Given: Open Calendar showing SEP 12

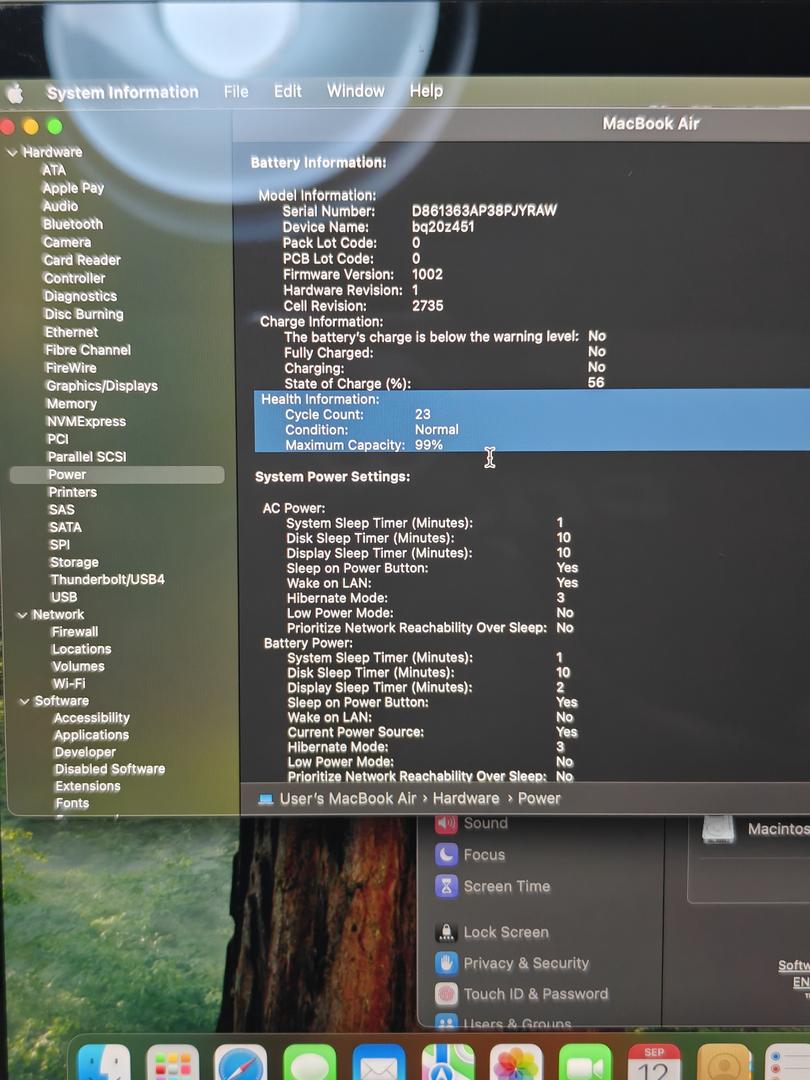Looking at the screenshot, I should click(x=654, y=1063).
